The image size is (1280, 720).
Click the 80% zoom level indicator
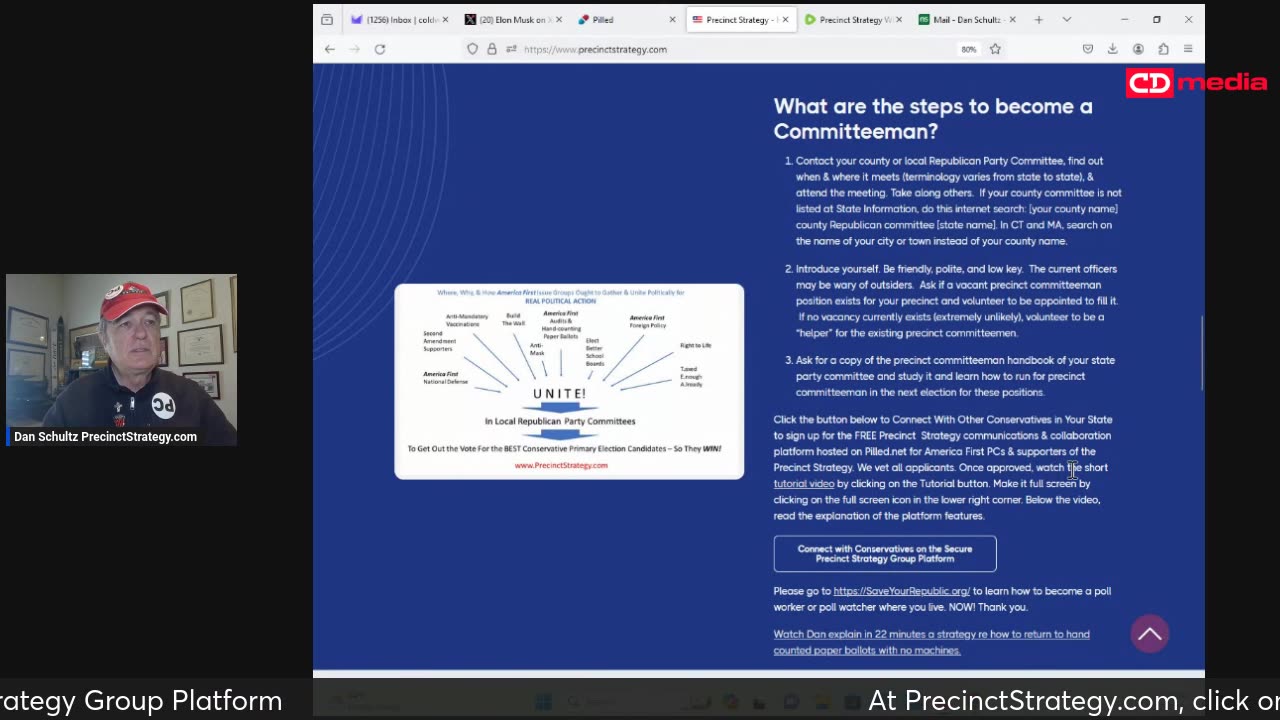[968, 49]
